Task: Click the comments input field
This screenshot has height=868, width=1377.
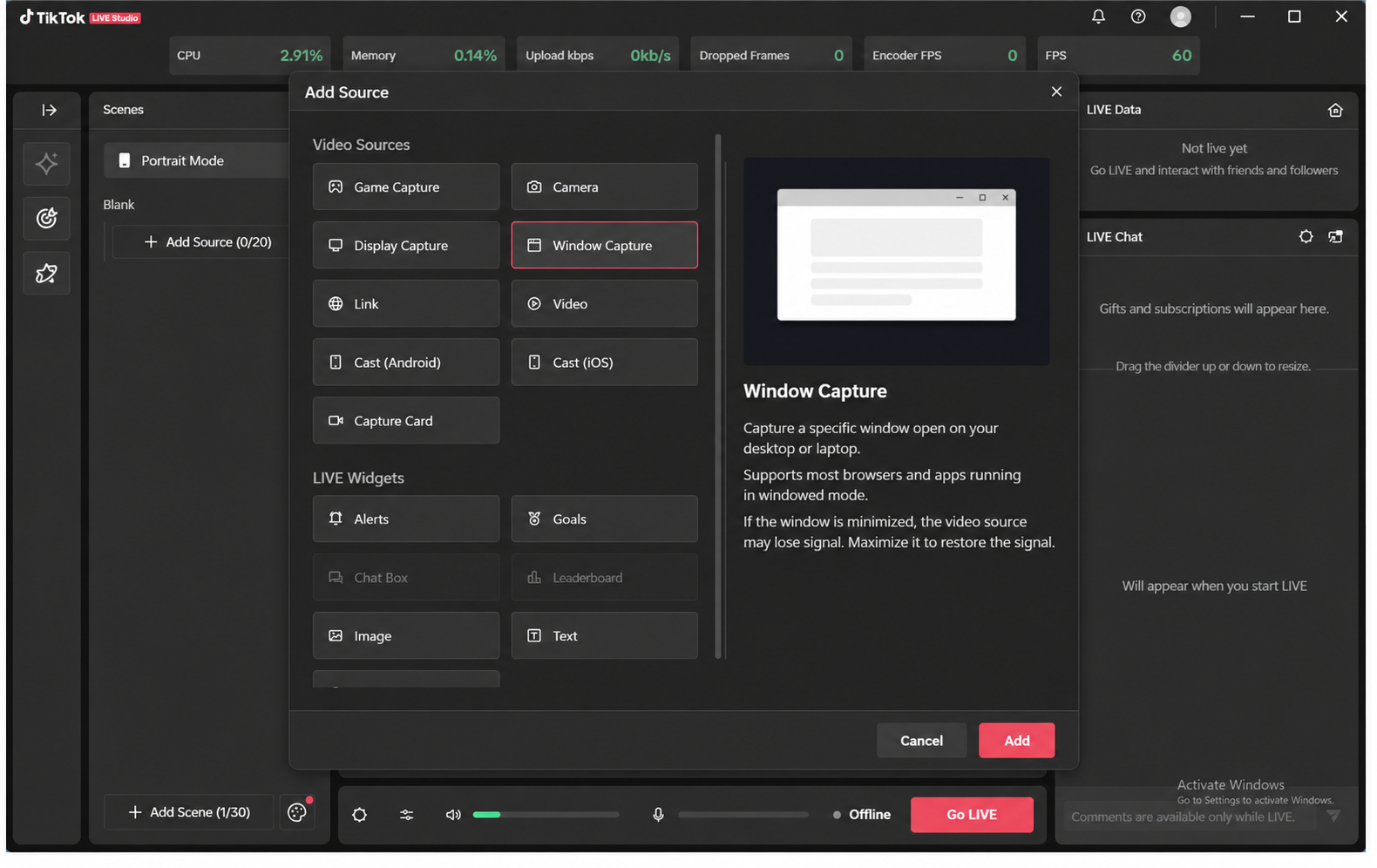Action: pyautogui.click(x=1190, y=817)
